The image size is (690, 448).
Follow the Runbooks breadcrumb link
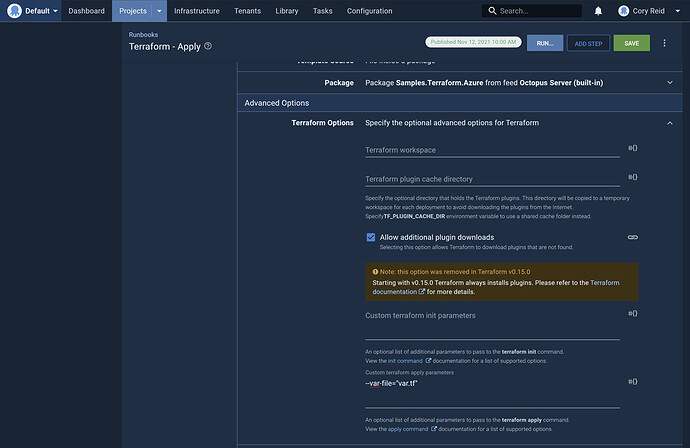143,34
